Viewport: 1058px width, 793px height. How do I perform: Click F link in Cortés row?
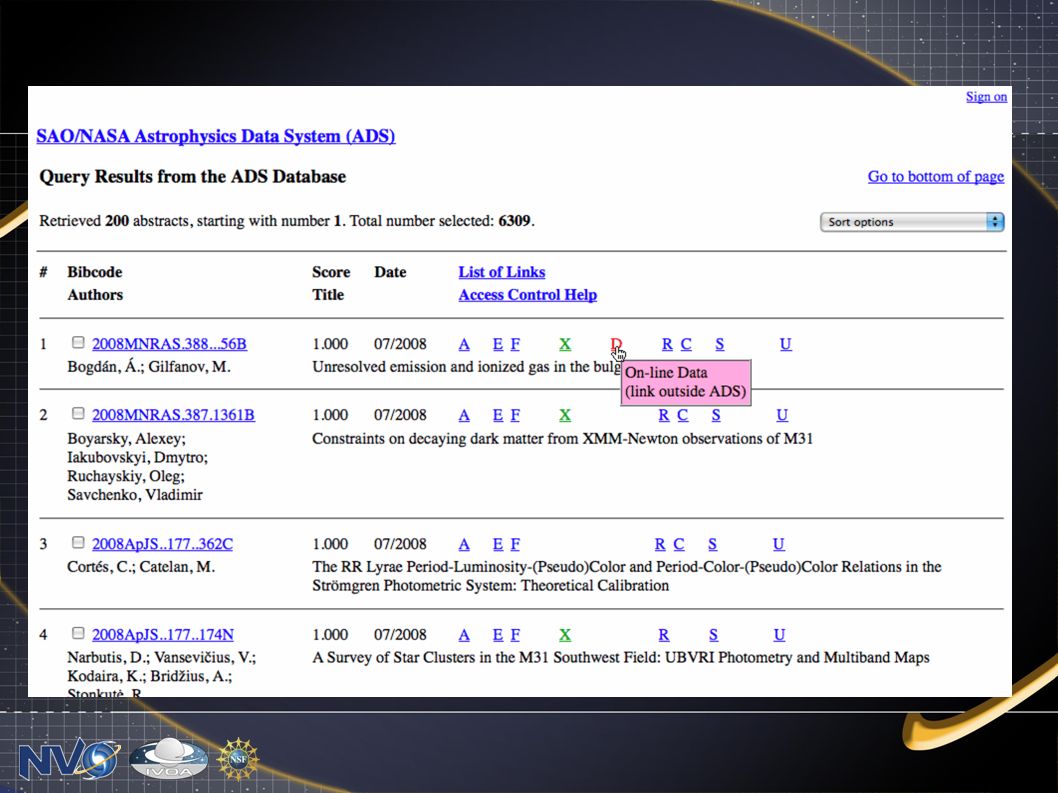pyautogui.click(x=515, y=544)
